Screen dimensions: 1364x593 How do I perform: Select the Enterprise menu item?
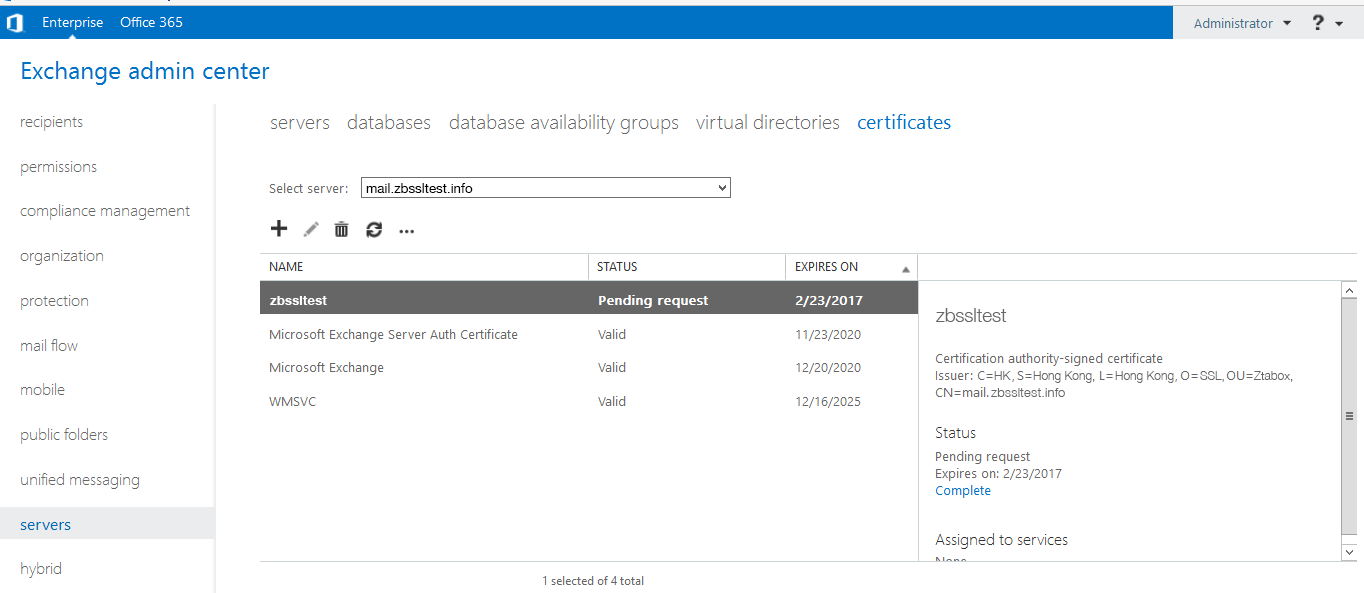(x=72, y=22)
